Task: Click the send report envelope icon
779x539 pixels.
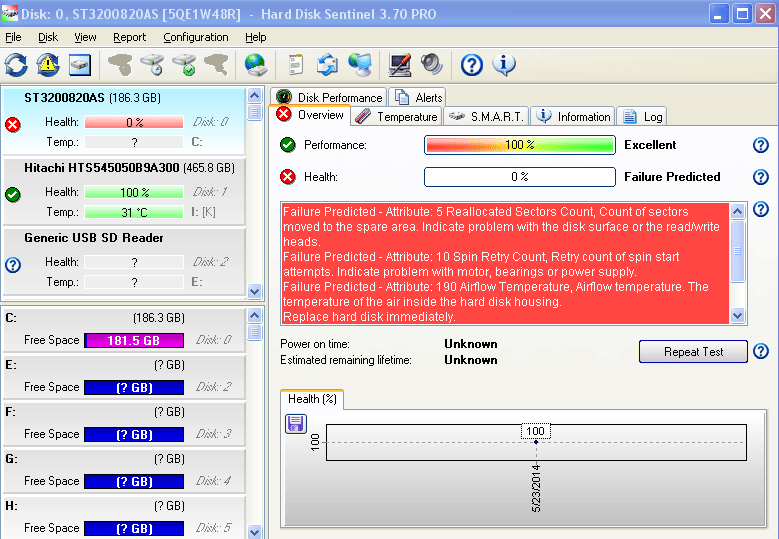Action: point(327,65)
